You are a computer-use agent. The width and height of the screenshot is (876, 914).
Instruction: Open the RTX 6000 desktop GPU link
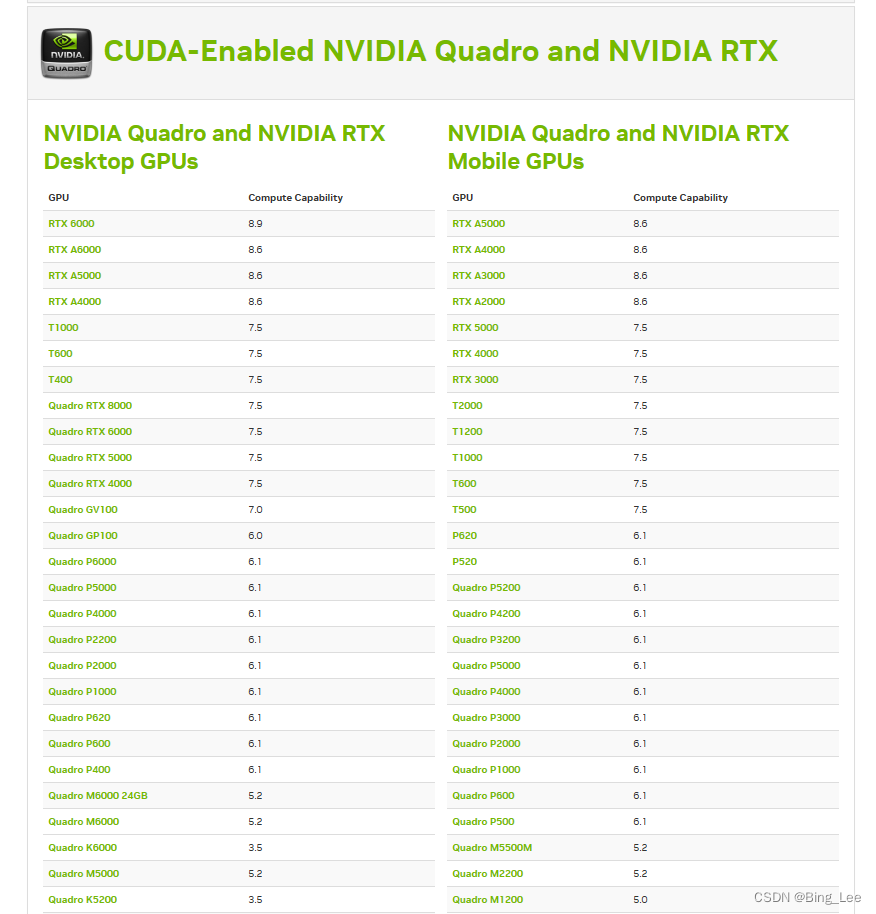71,224
